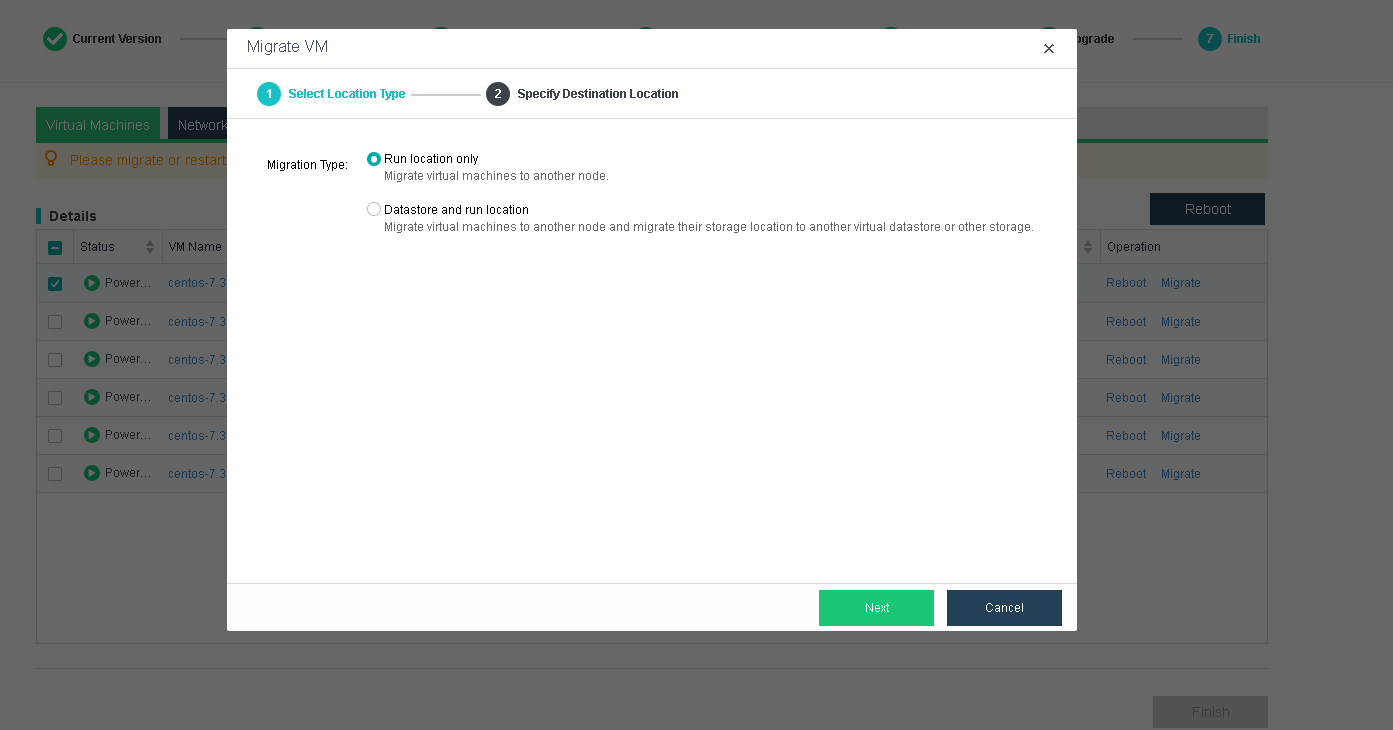Screen dimensions: 1393x730
Task: Click Reboot link in the checked row
Action: pos(1126,283)
